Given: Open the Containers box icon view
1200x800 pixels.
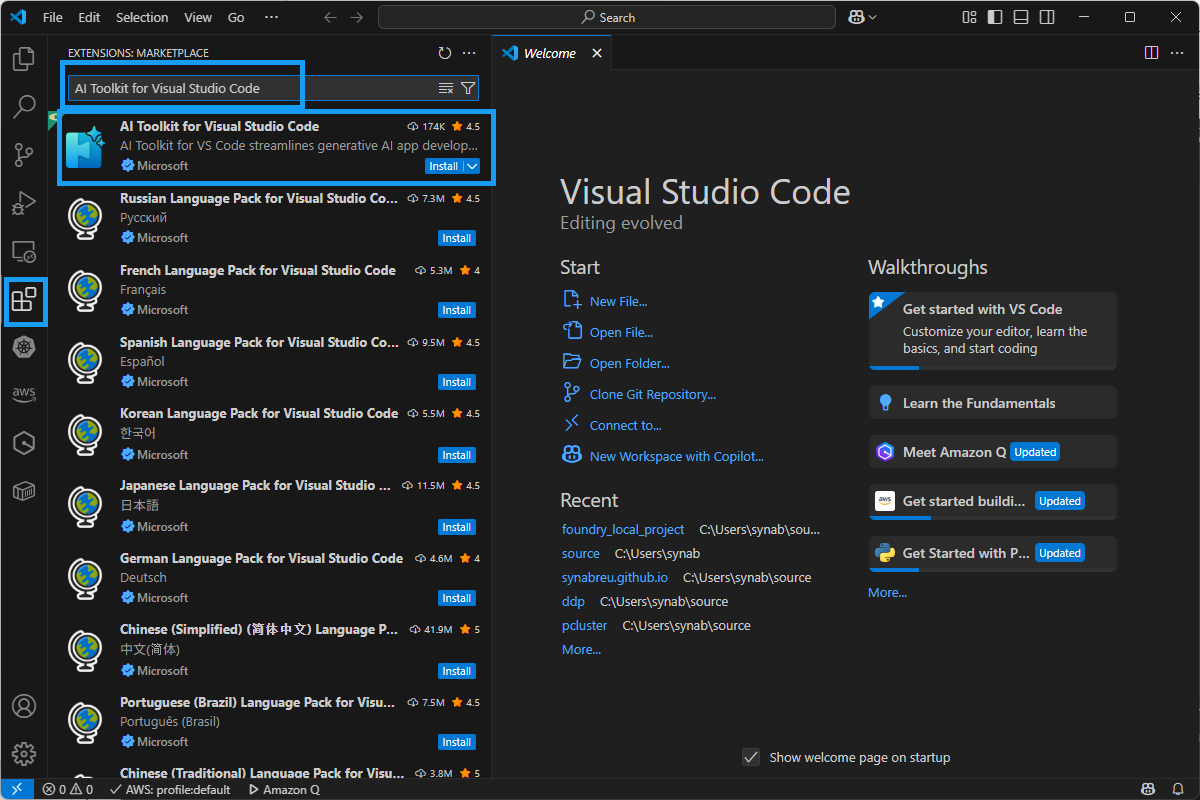Looking at the screenshot, I should 24,491.
